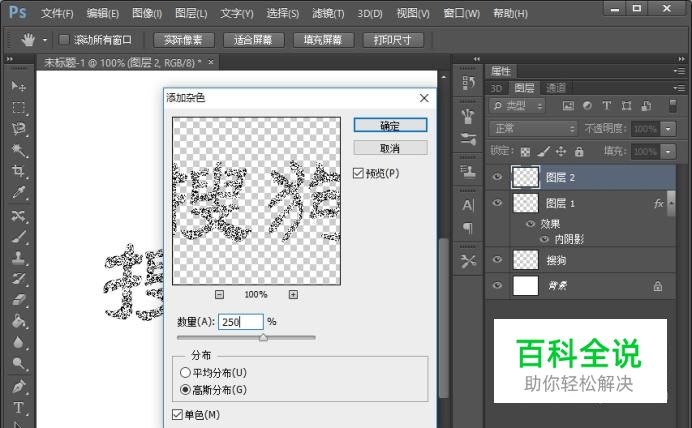Select the Move tool
Viewport: 692px width, 428px height.
coord(18,86)
